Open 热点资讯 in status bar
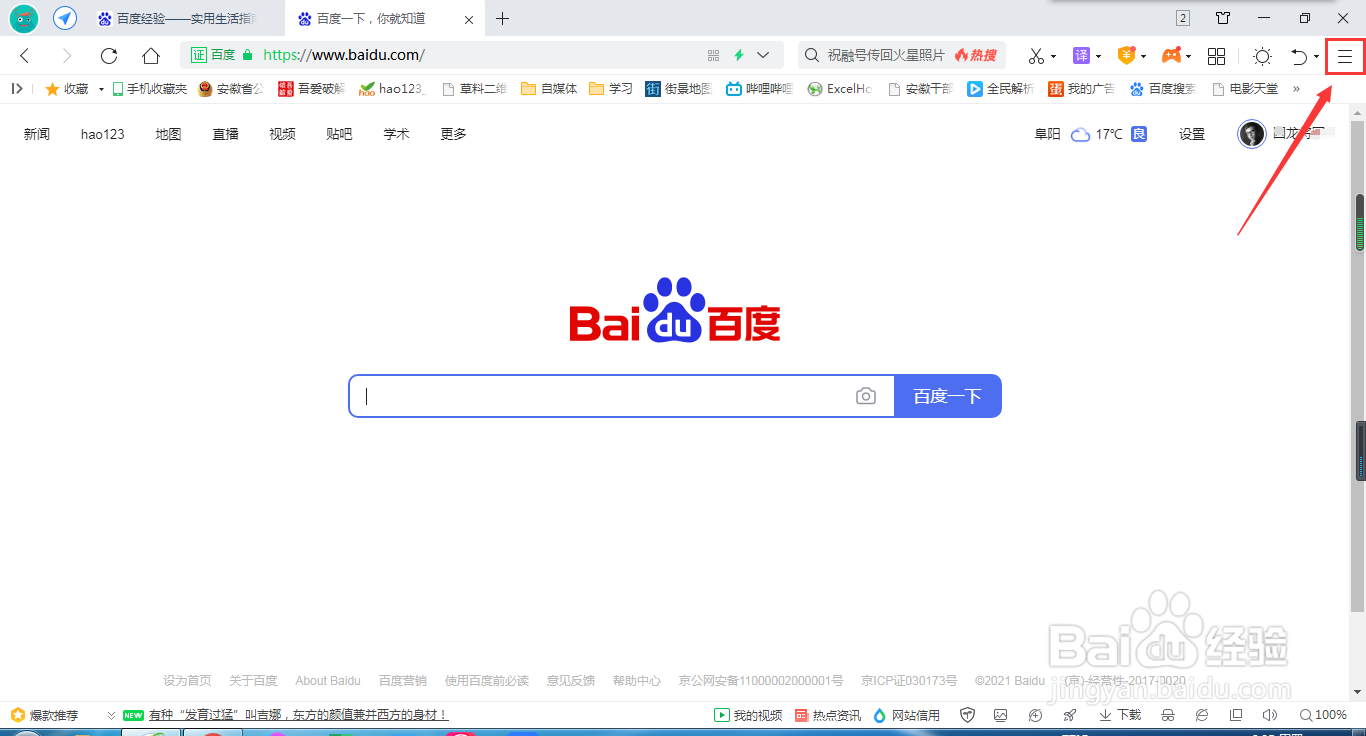 click(x=828, y=715)
